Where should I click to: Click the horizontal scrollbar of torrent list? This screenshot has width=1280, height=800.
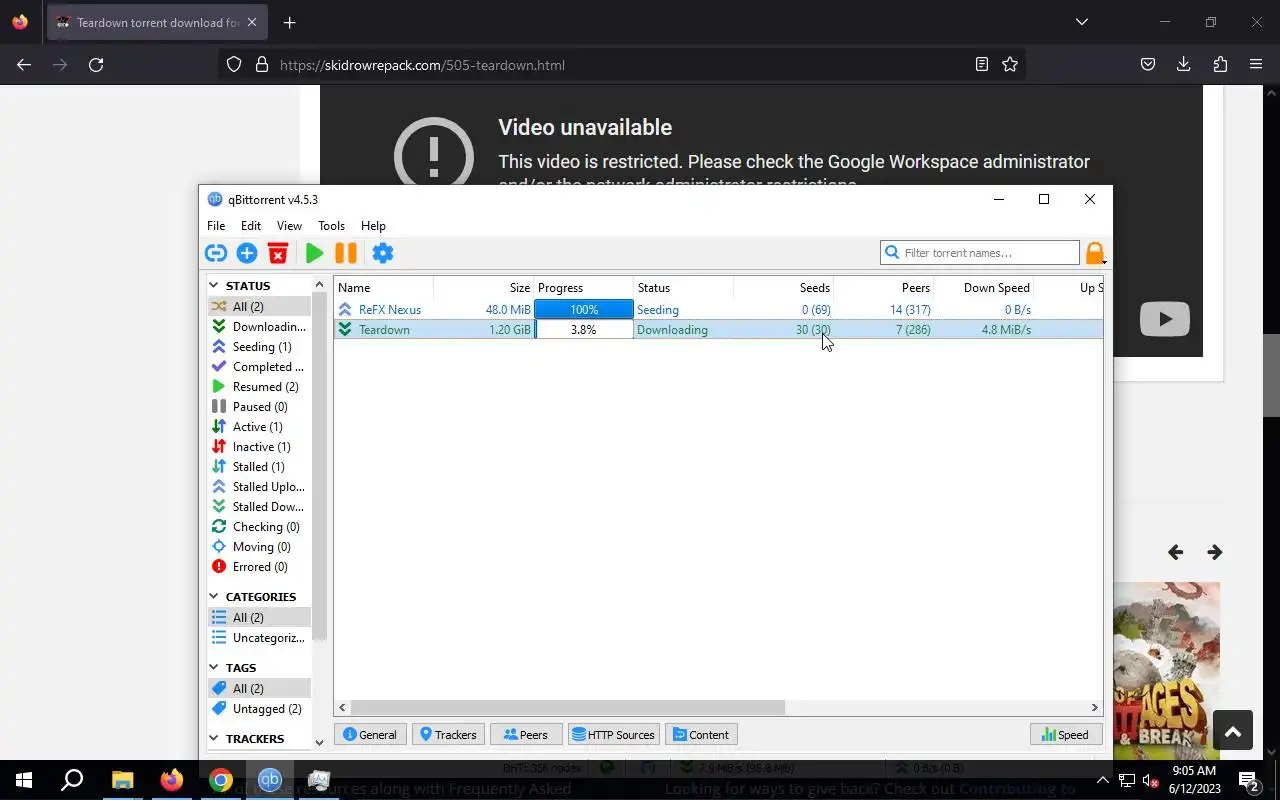click(567, 707)
